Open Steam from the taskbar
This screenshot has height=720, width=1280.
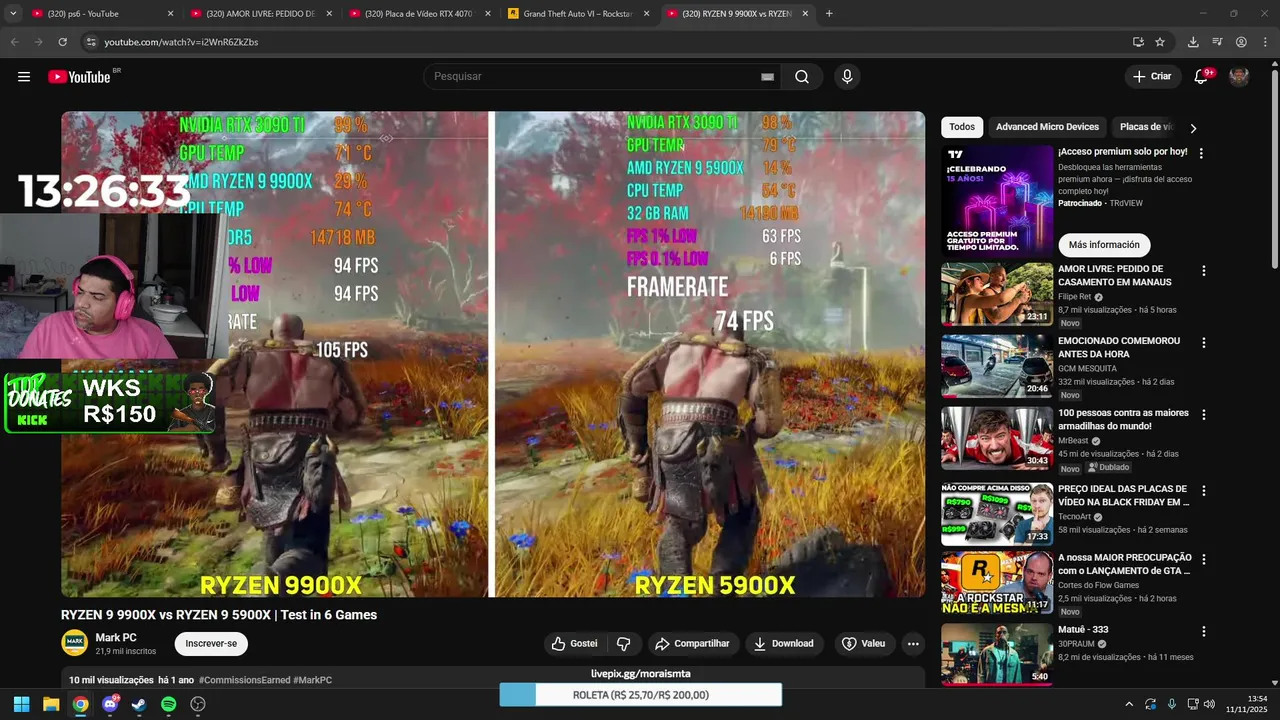tap(139, 704)
